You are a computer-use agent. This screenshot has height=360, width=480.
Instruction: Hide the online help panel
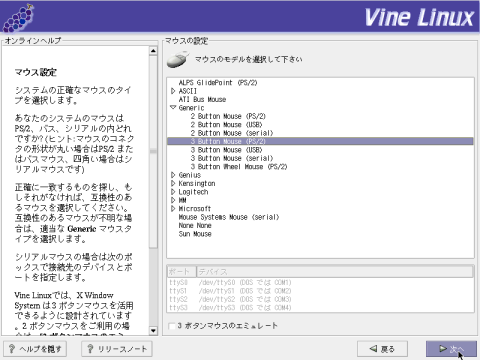[x=35, y=349]
